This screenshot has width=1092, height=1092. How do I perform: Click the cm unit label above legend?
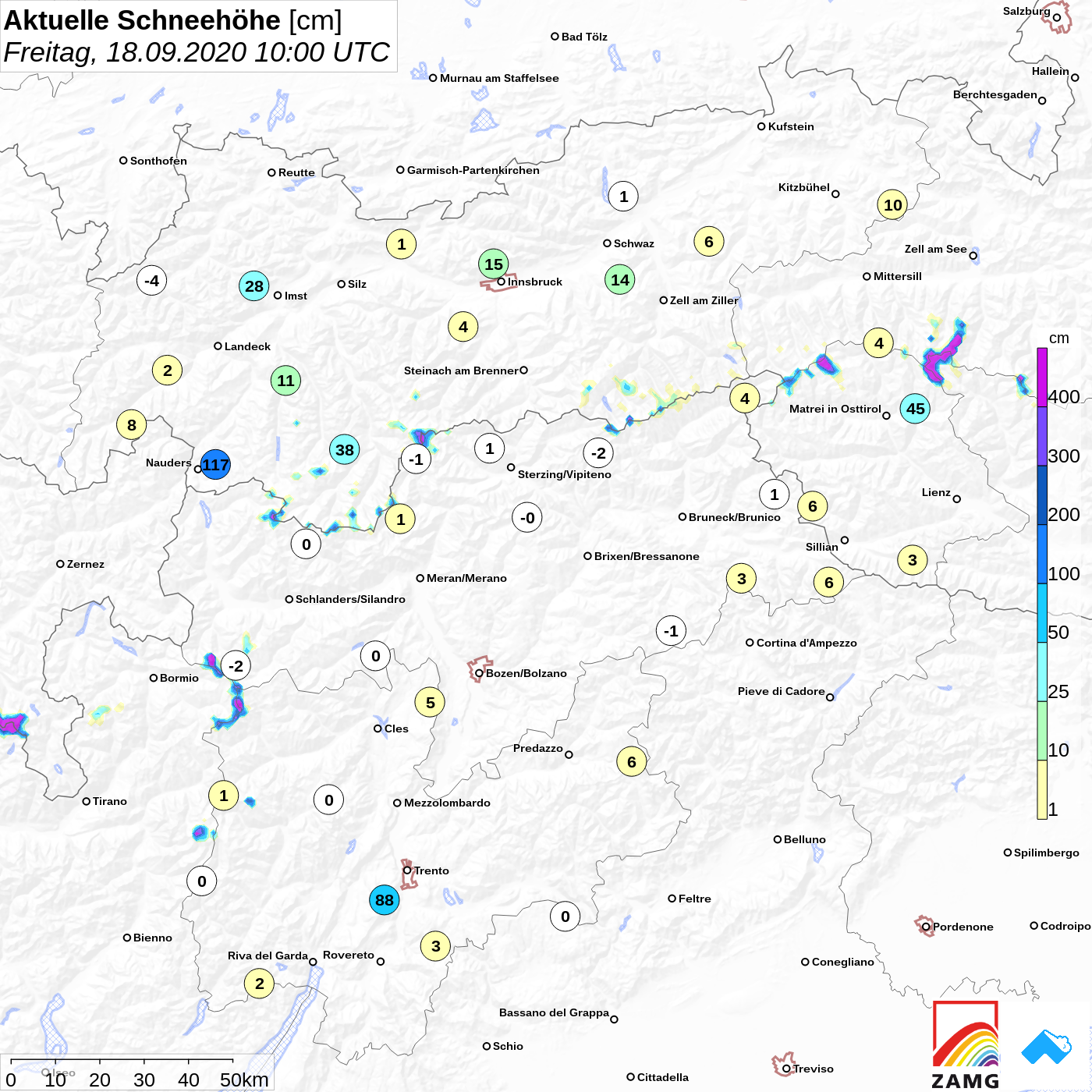pos(1059,339)
